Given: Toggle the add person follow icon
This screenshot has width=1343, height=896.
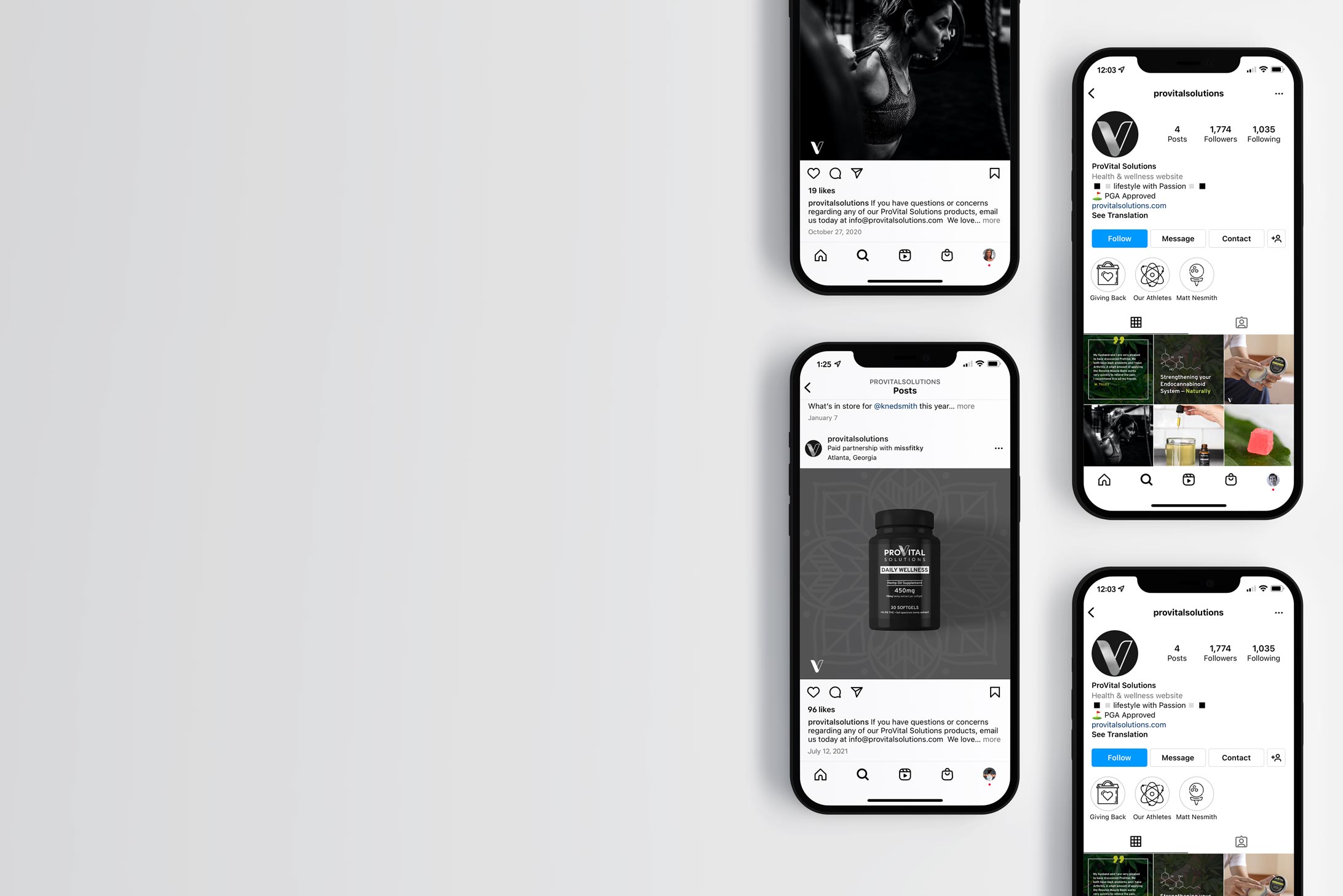Looking at the screenshot, I should (1277, 238).
